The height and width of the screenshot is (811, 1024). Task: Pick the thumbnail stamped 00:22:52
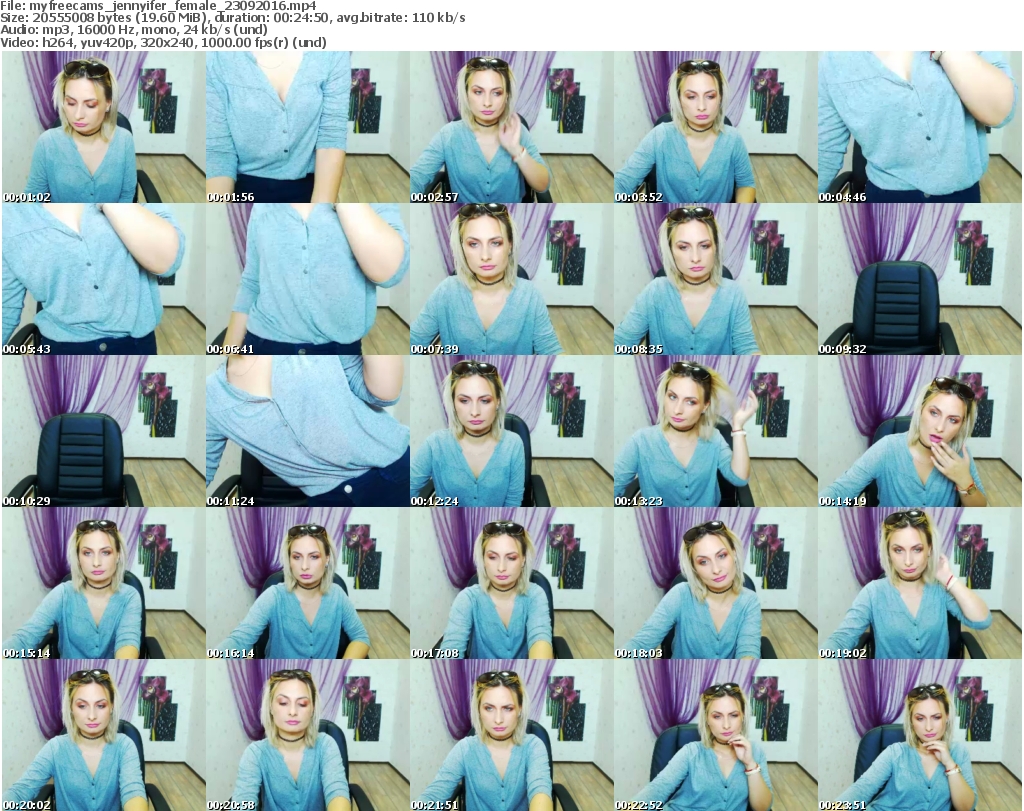click(x=716, y=735)
